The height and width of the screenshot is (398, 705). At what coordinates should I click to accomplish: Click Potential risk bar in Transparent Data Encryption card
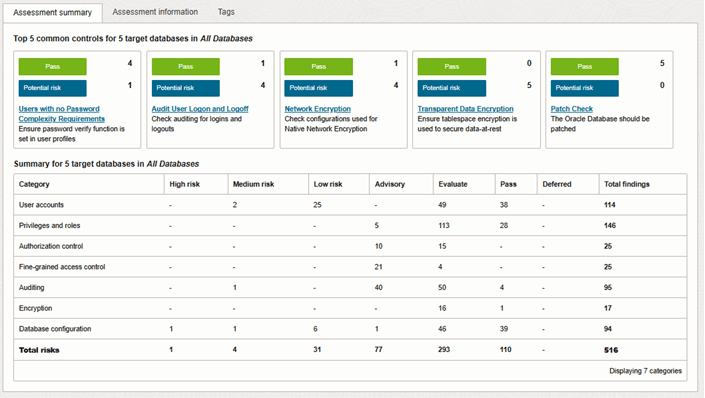452,88
